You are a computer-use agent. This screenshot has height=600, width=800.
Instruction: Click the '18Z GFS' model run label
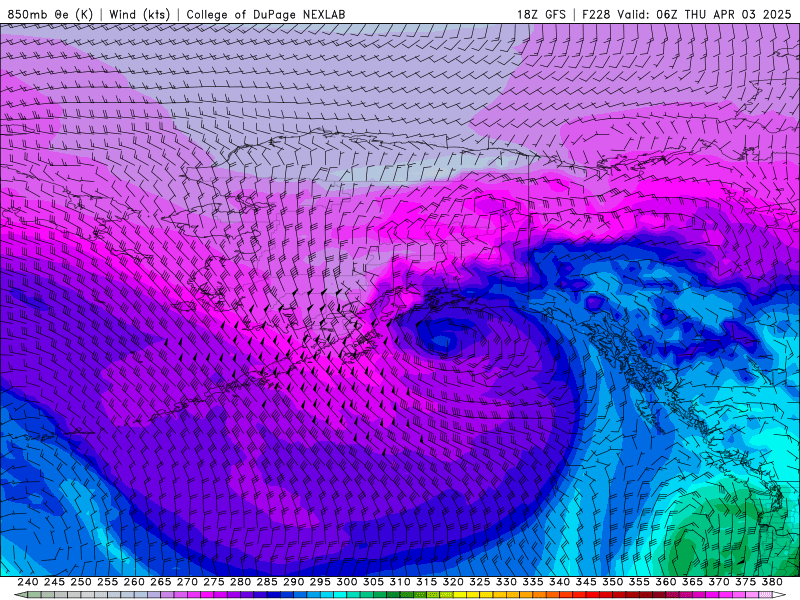(541, 14)
